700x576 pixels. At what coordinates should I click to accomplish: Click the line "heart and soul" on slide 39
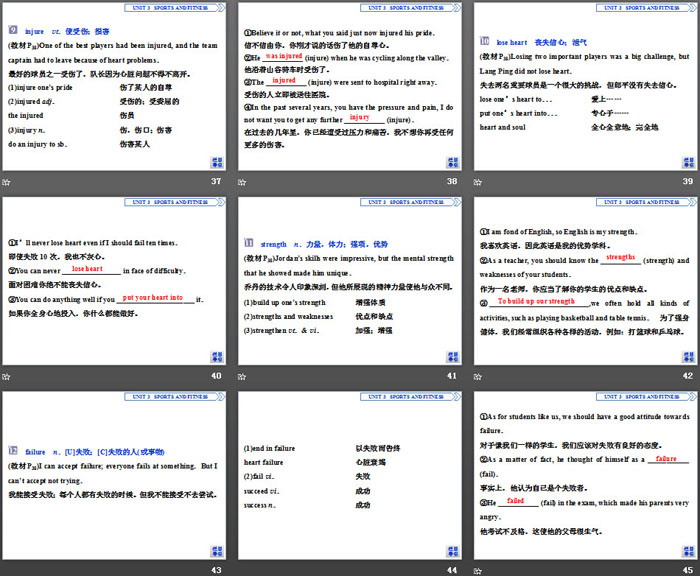[x=502, y=127]
